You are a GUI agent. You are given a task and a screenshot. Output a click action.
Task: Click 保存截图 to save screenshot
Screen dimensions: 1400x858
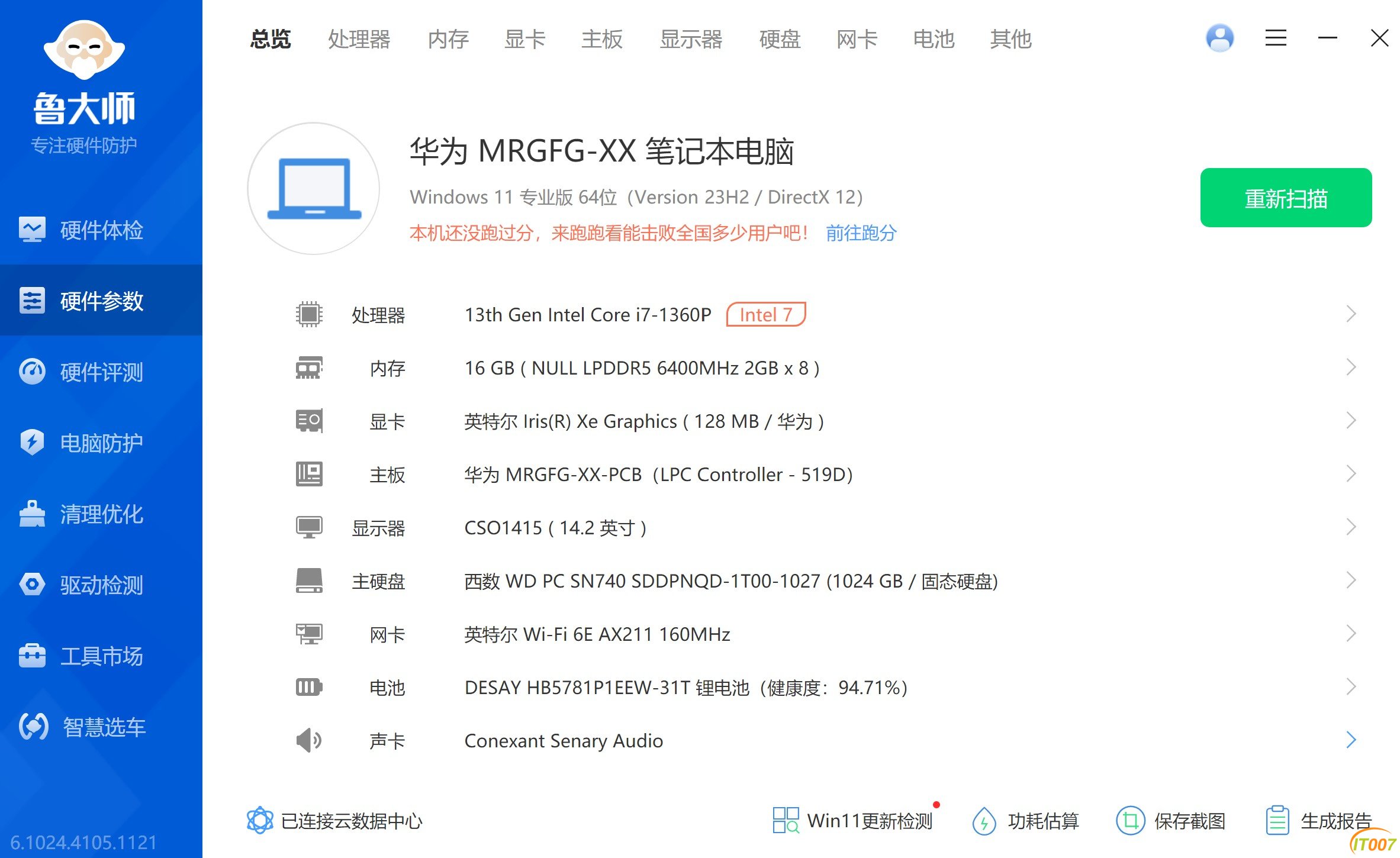(1170, 821)
